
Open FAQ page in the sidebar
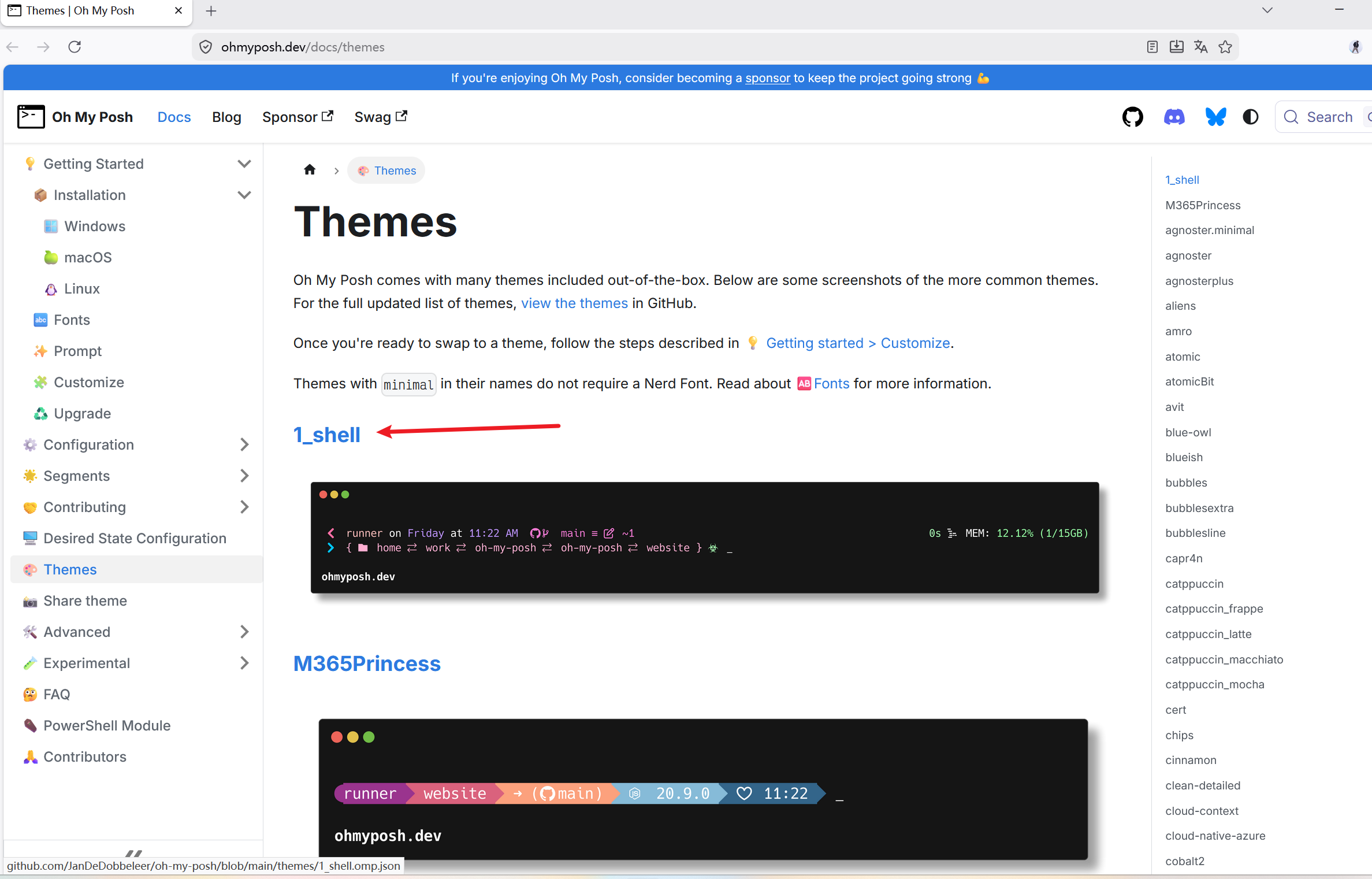coord(57,695)
